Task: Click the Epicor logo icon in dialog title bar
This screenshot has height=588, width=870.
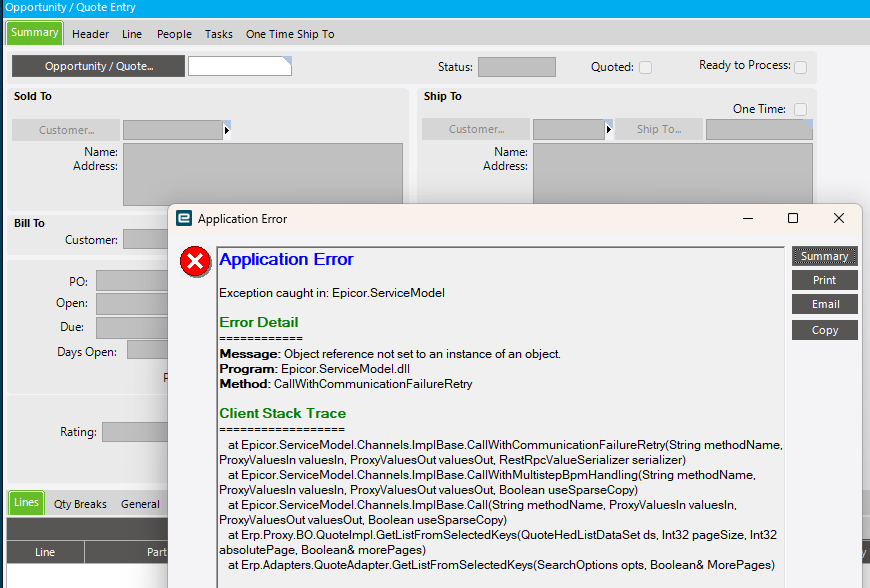Action: click(184, 218)
